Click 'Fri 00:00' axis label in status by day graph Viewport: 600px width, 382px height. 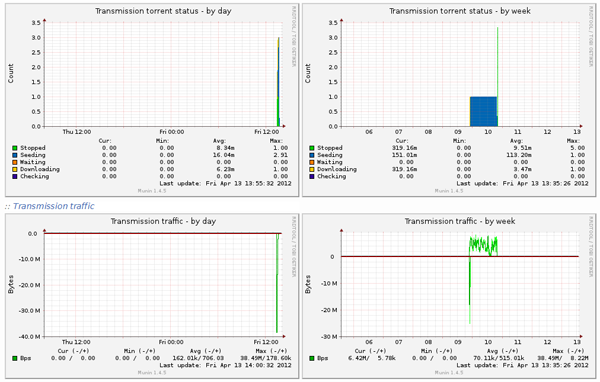pyautogui.click(x=172, y=132)
